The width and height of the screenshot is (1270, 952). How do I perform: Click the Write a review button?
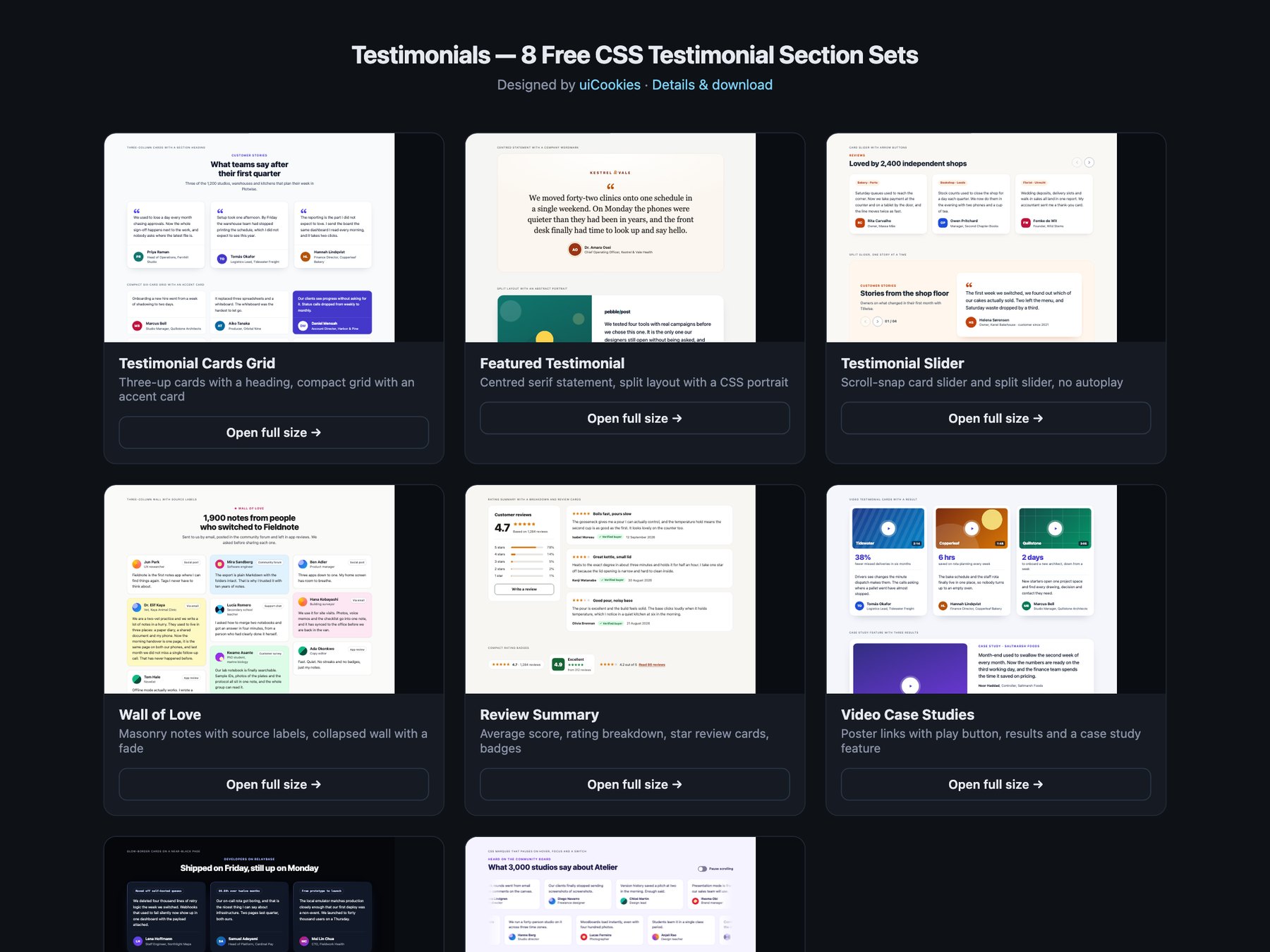point(524,589)
